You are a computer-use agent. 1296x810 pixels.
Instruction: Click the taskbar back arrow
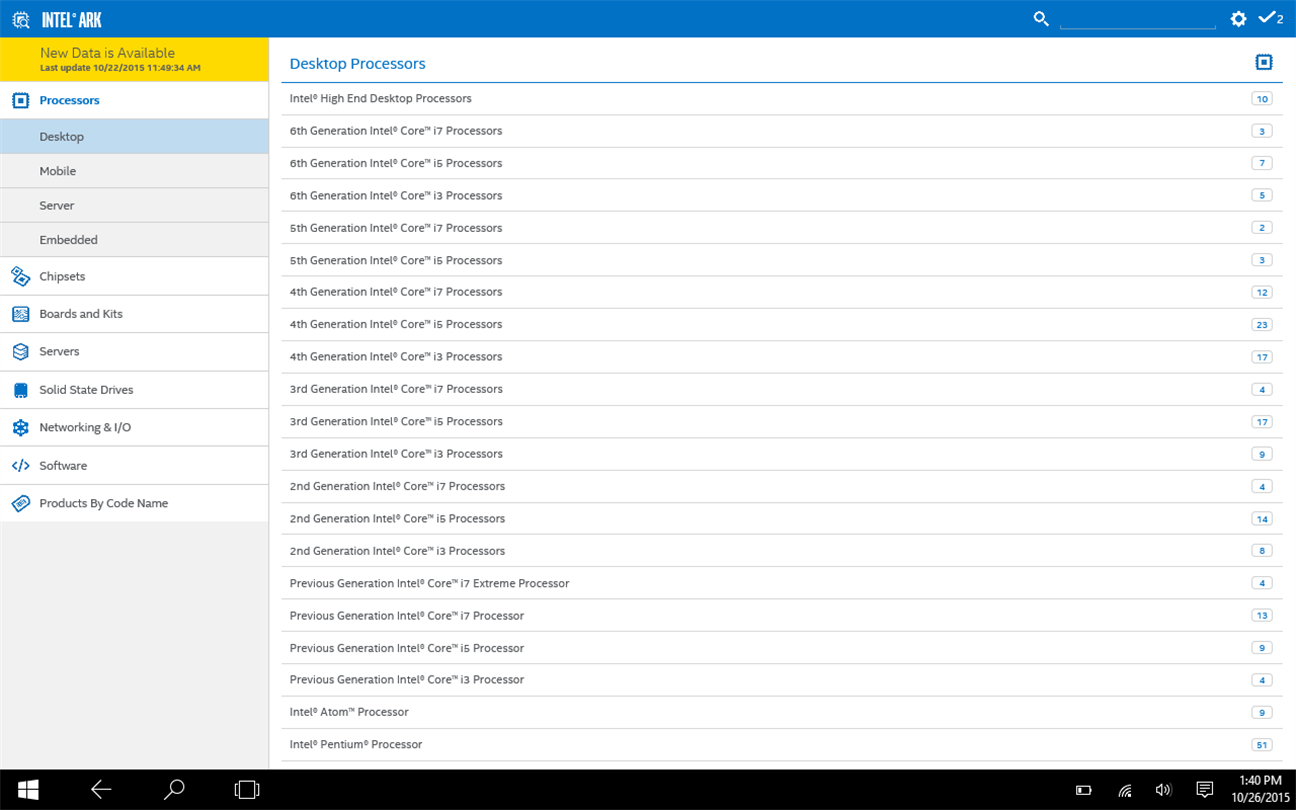point(101,789)
